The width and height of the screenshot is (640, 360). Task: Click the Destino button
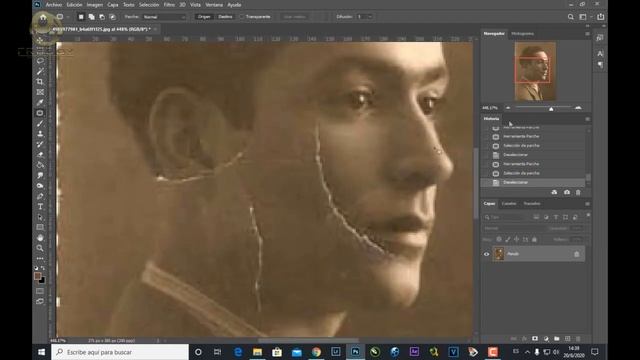click(225, 17)
